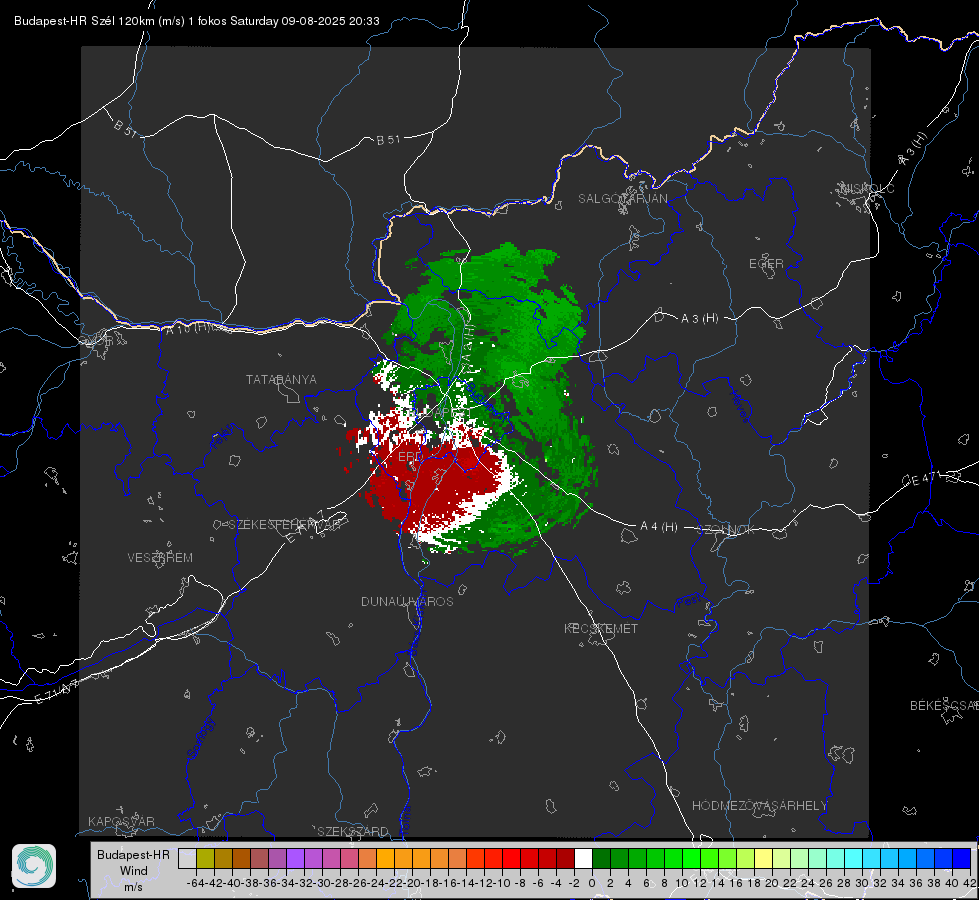
Task: Click the ÉRD label over red echoes
Action: coord(410,457)
